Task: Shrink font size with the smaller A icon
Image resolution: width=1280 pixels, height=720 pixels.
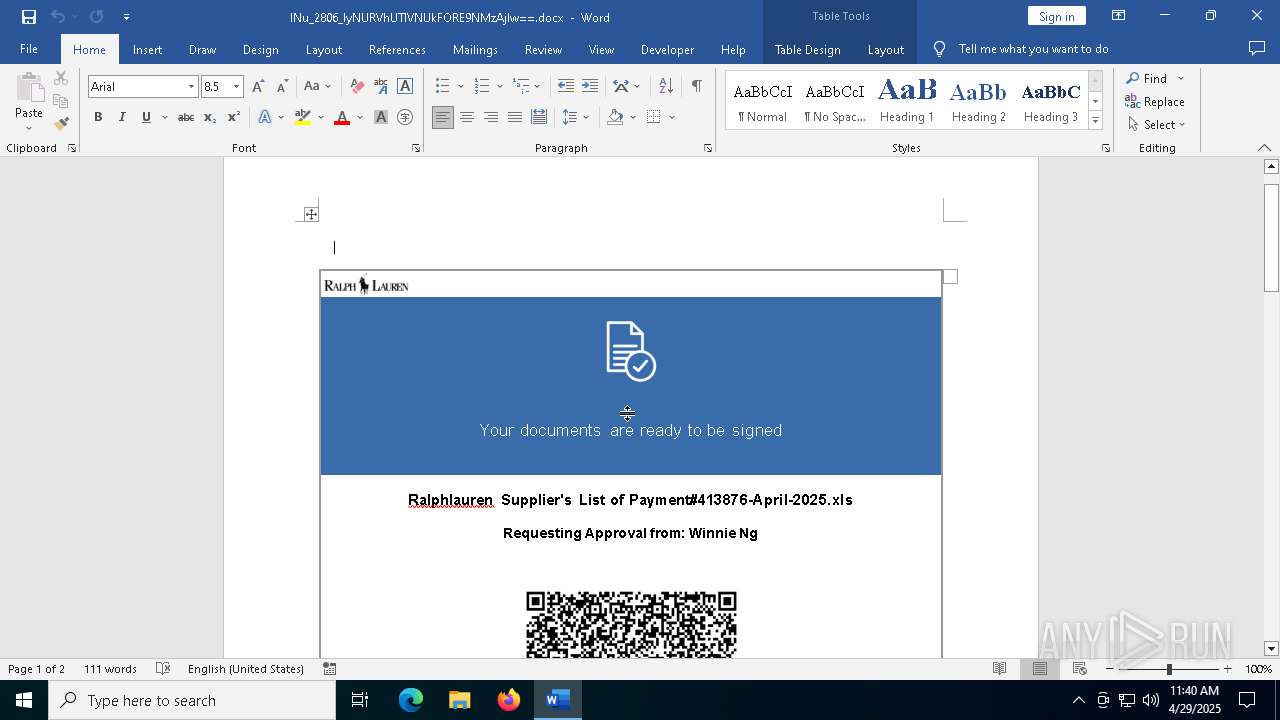Action: 283,87
